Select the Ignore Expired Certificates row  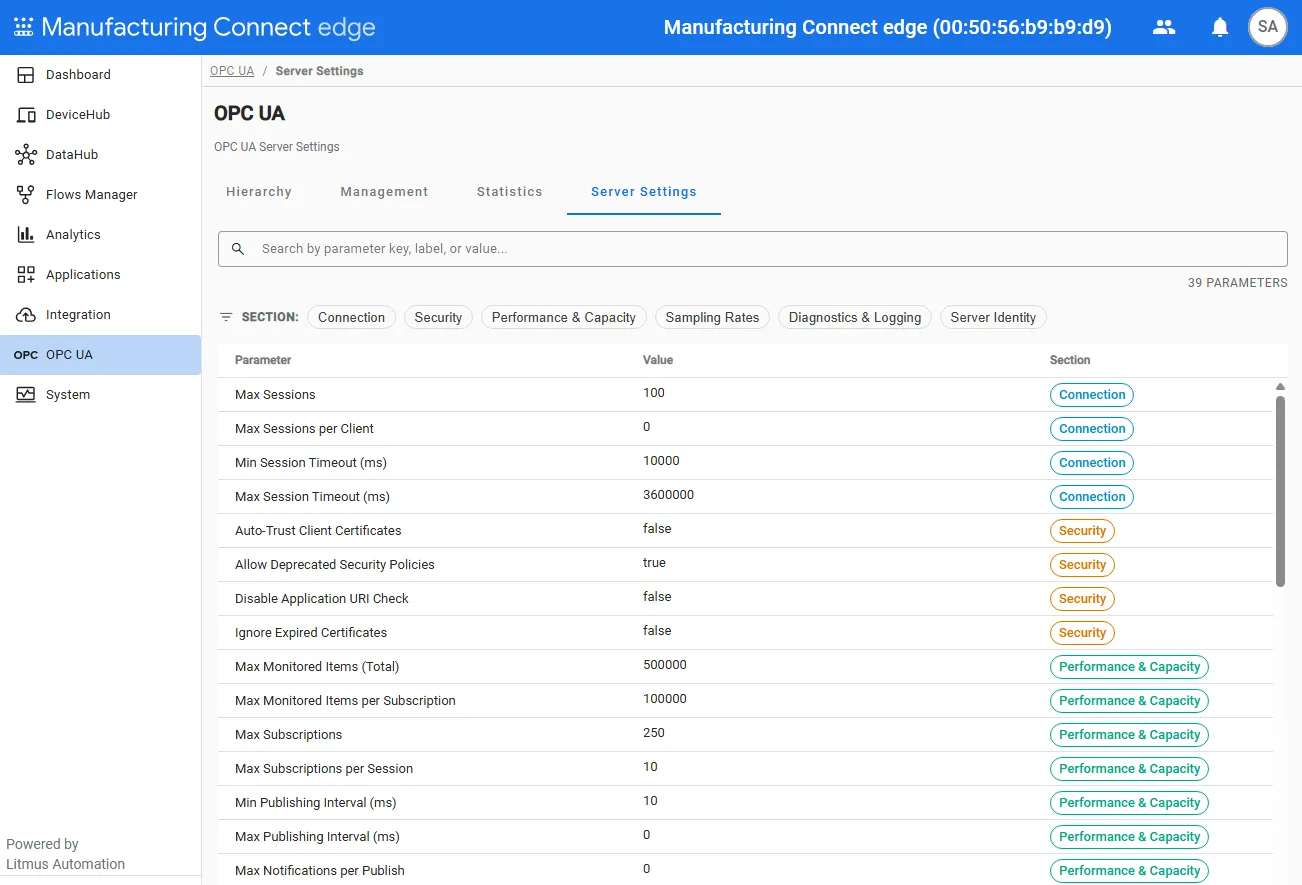(x=745, y=633)
